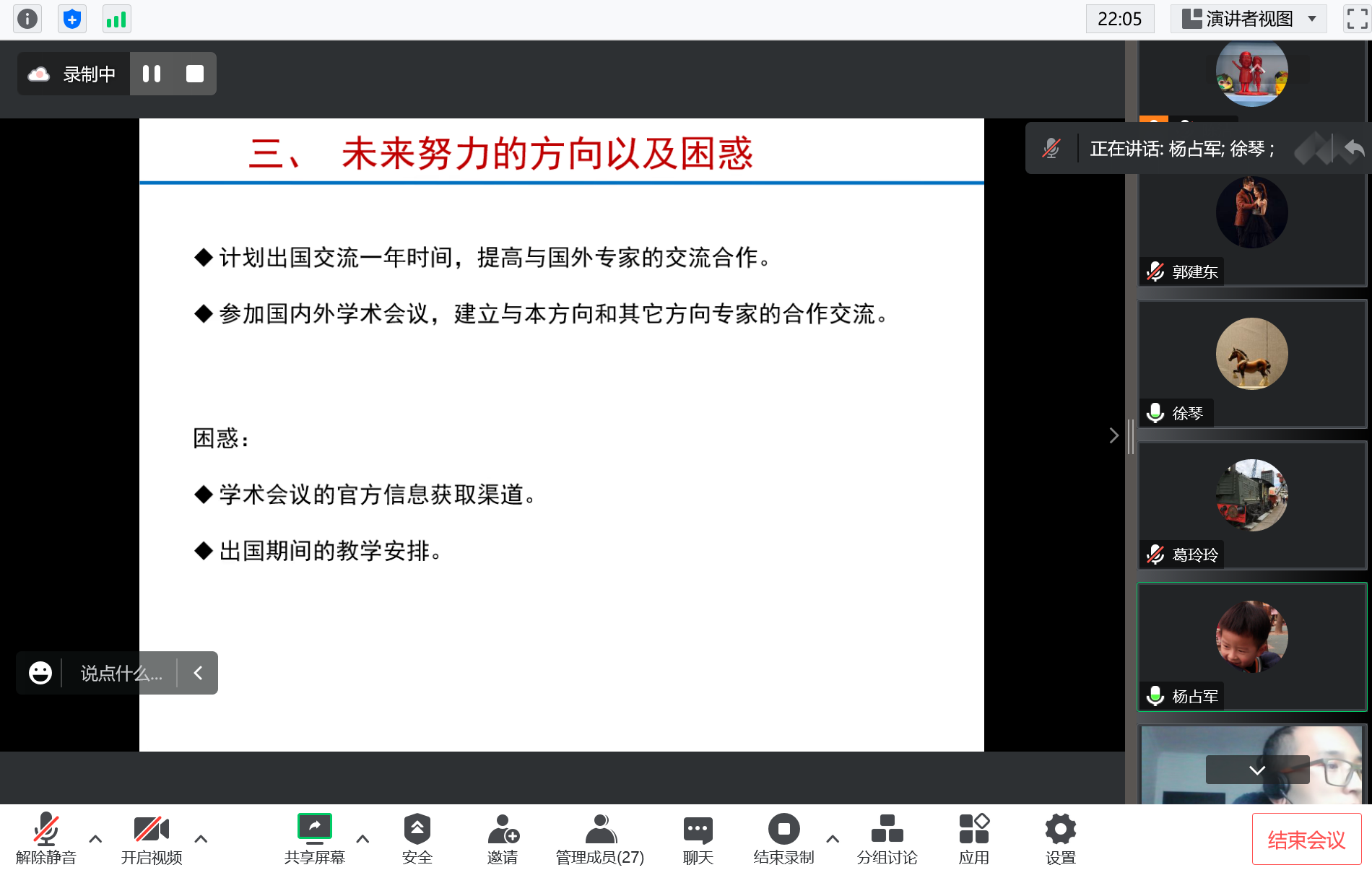Screen dimensions: 1372x870
Task: Pause the cloud recording
Action: pyautogui.click(x=152, y=74)
